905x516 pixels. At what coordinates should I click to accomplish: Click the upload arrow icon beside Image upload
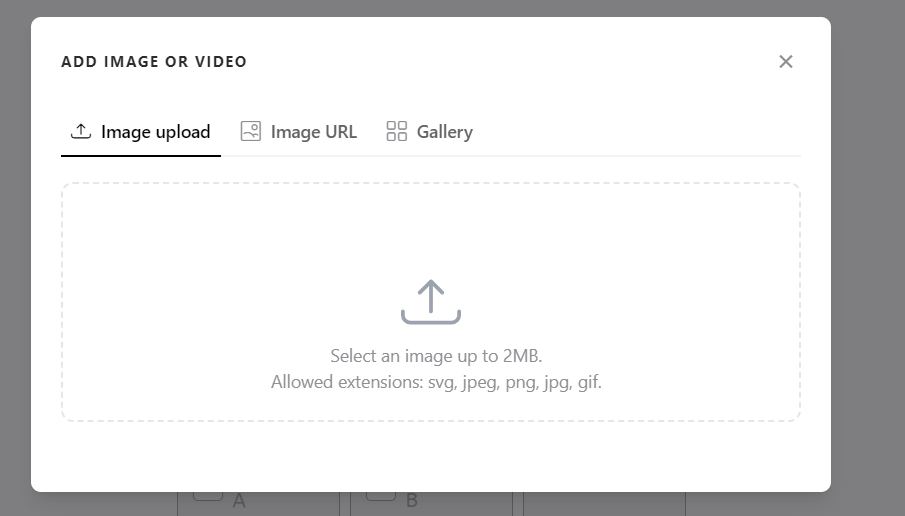81,131
